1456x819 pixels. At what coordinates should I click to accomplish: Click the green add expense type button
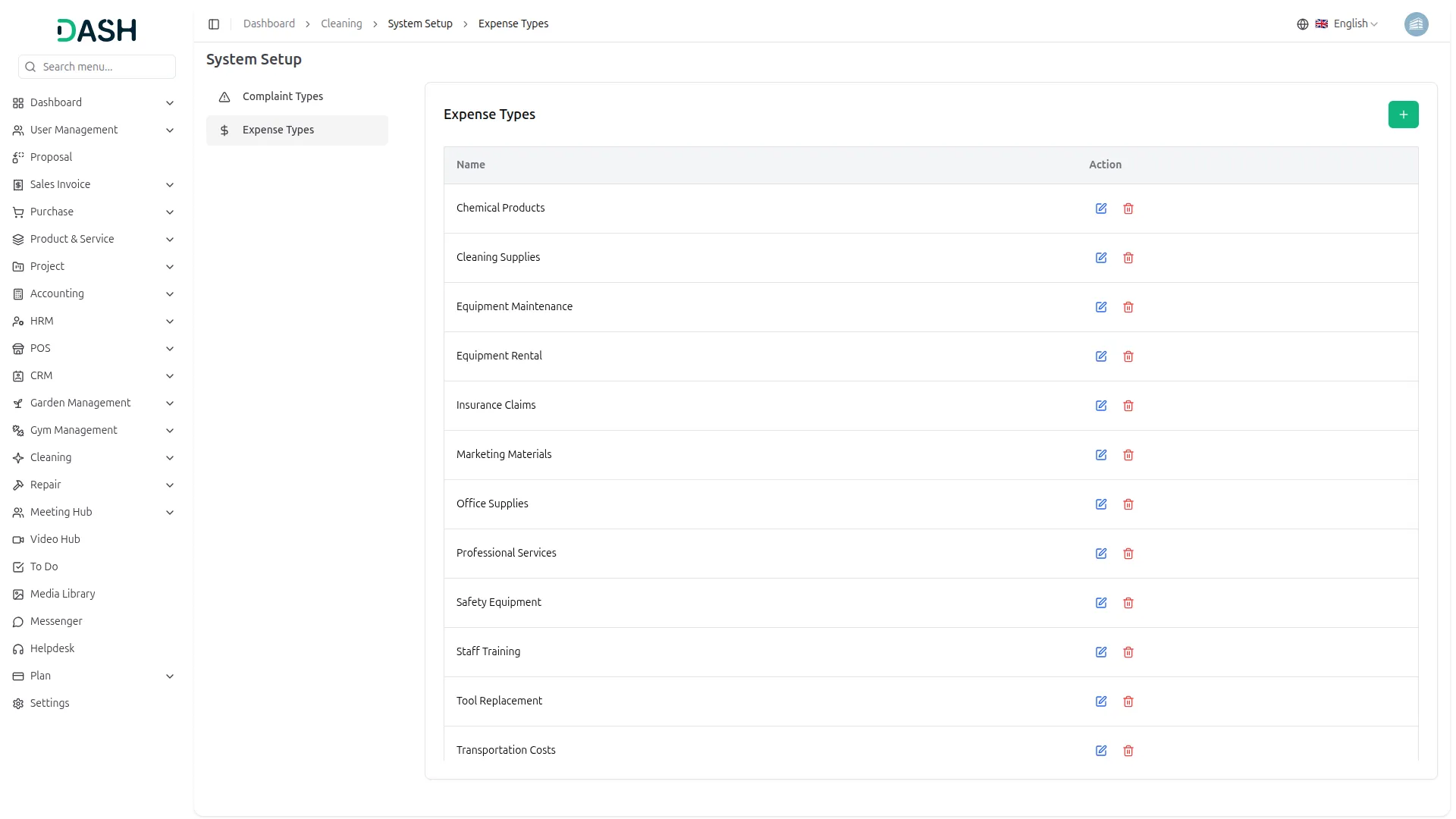click(x=1403, y=115)
